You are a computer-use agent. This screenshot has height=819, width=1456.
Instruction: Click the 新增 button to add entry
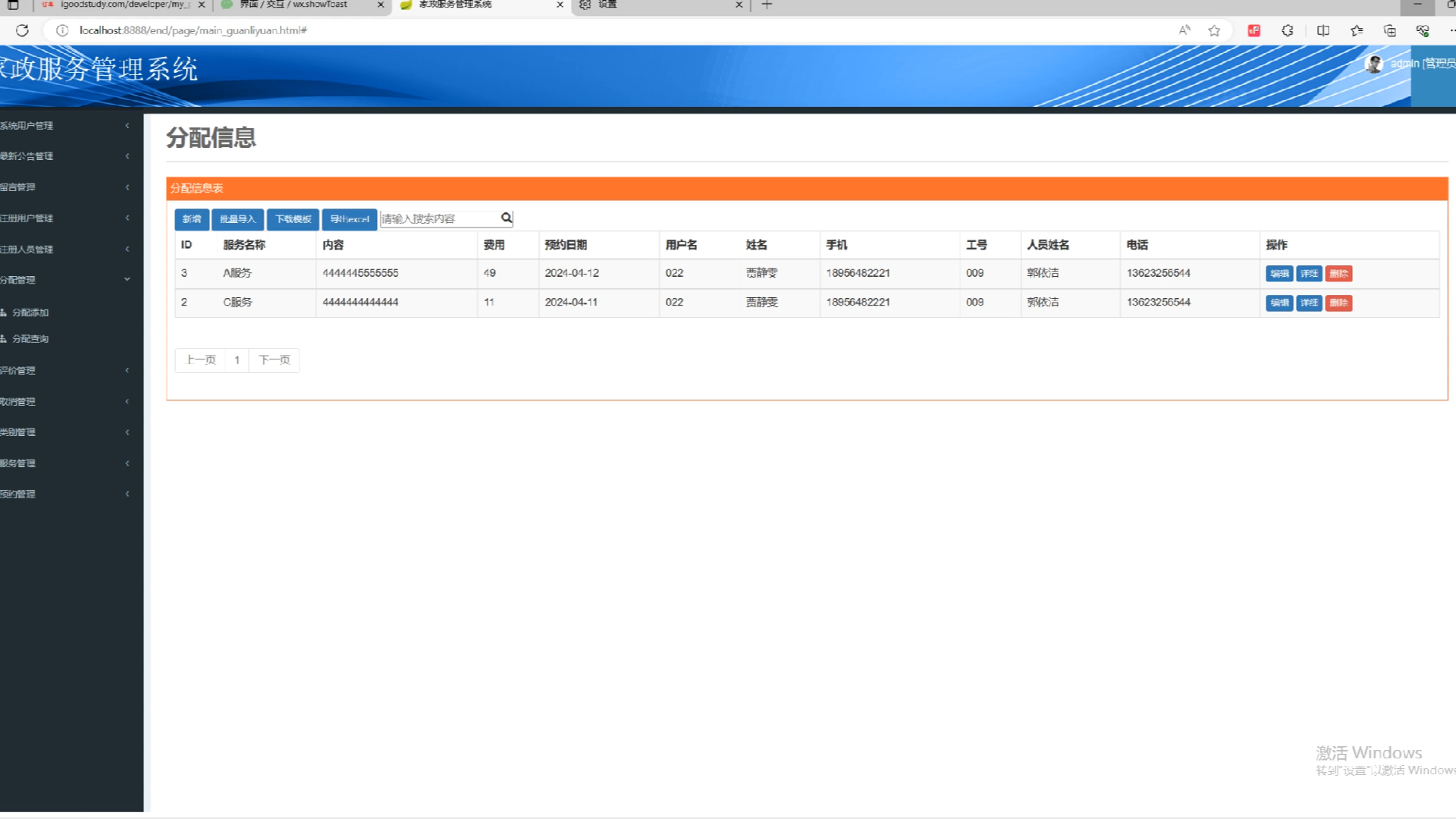click(192, 218)
